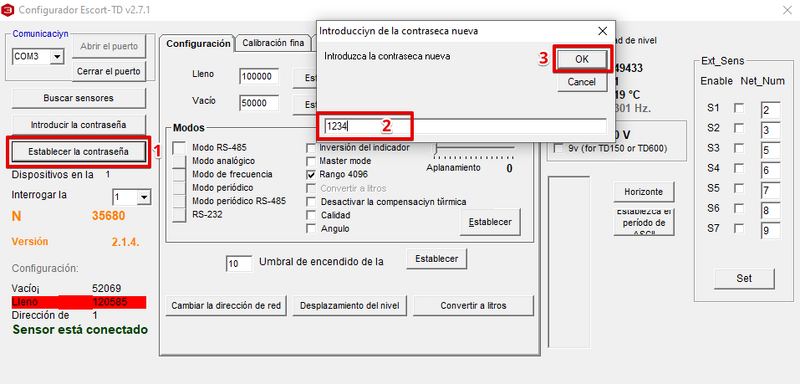
Task: Switch to Configuración tab
Action: coord(198,44)
